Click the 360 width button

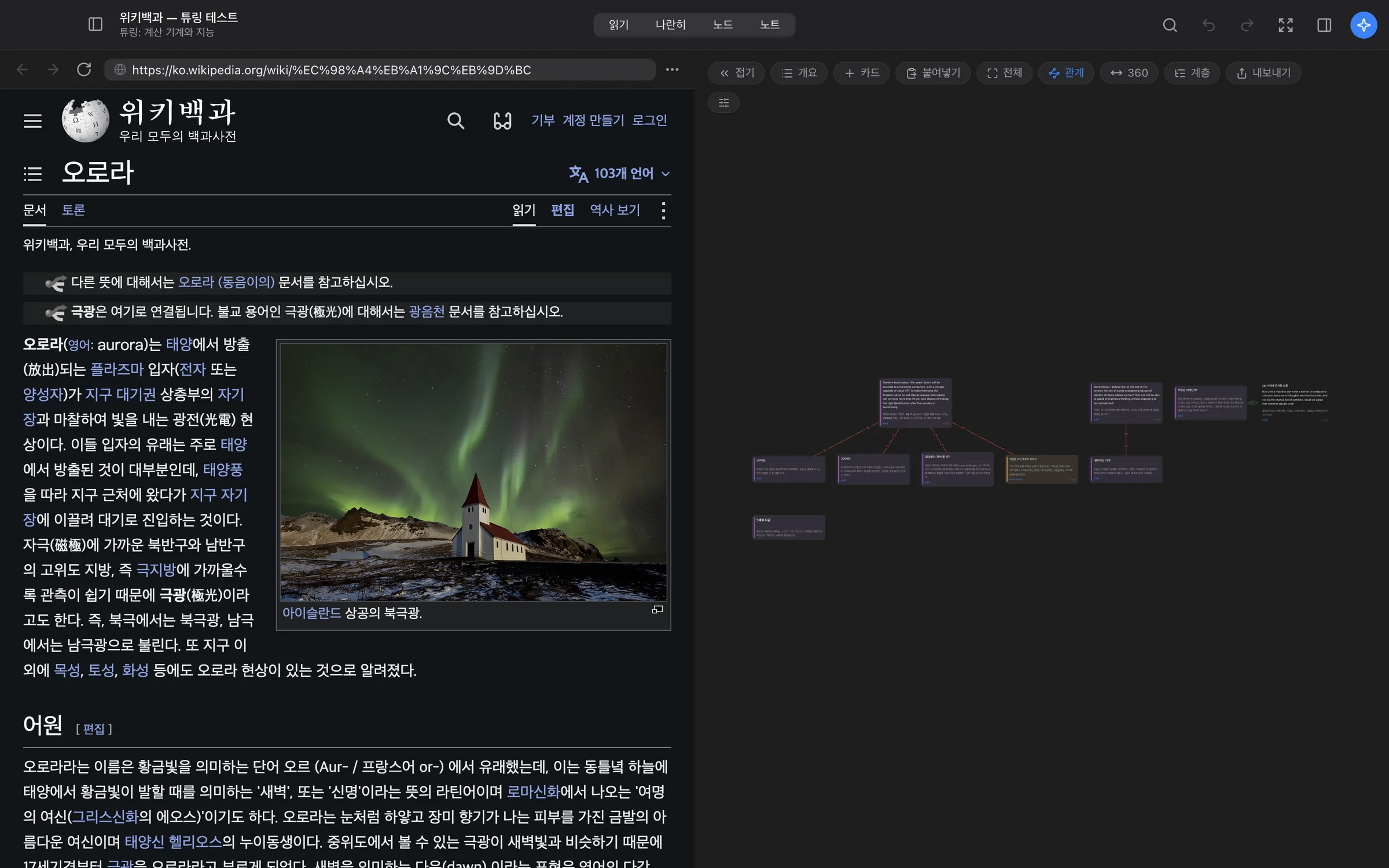pyautogui.click(x=1129, y=73)
